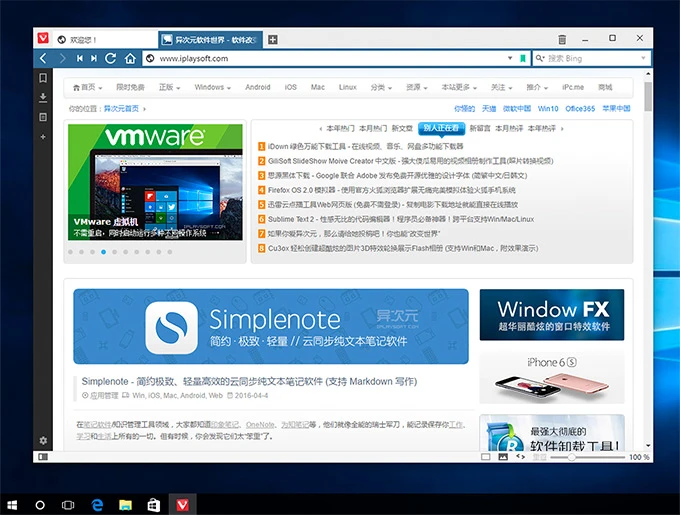Screen dimensions: 680x515
Task: Open the Firefox OS 2.0 article link
Action: (391, 190)
